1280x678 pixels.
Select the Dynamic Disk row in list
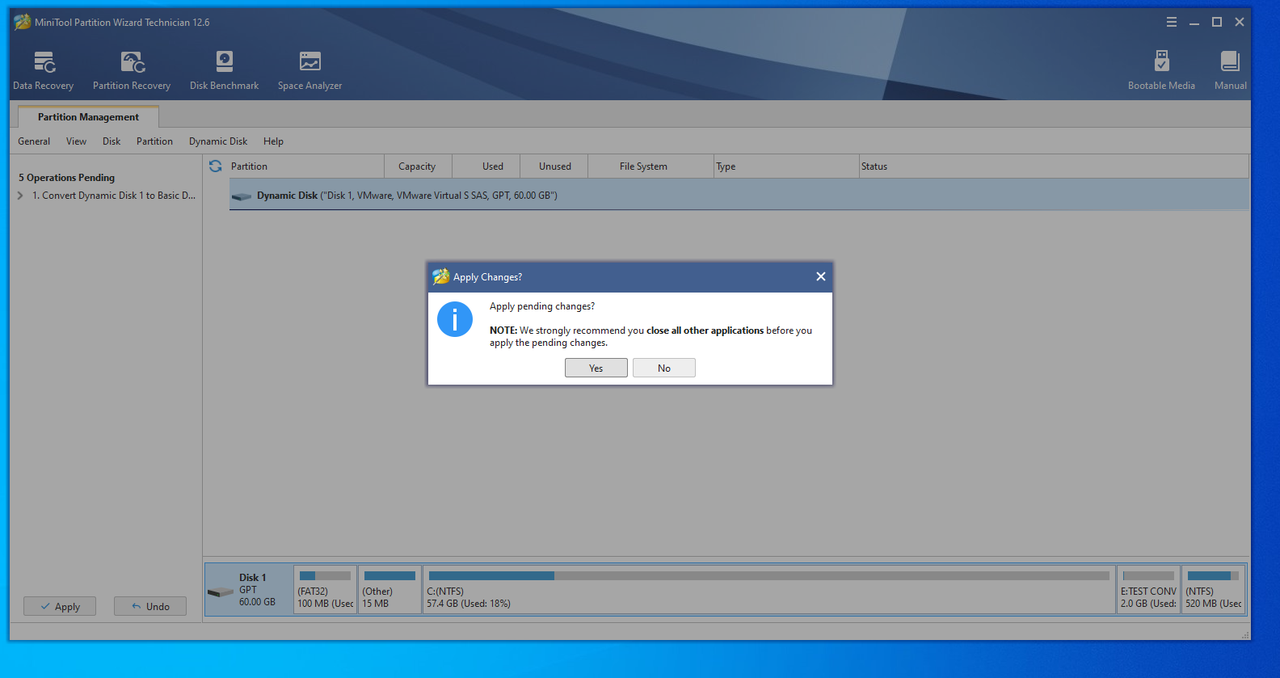click(x=739, y=195)
